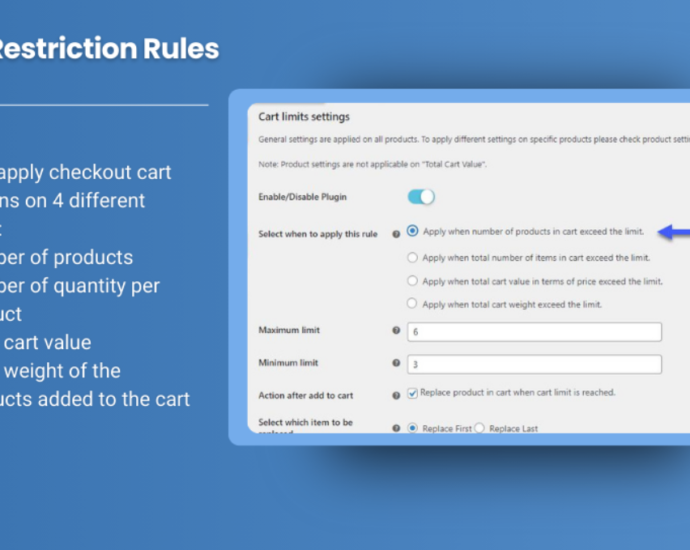Toggle the Enable/Disable Plugin switch
This screenshot has width=690, height=550.
[x=421, y=197]
